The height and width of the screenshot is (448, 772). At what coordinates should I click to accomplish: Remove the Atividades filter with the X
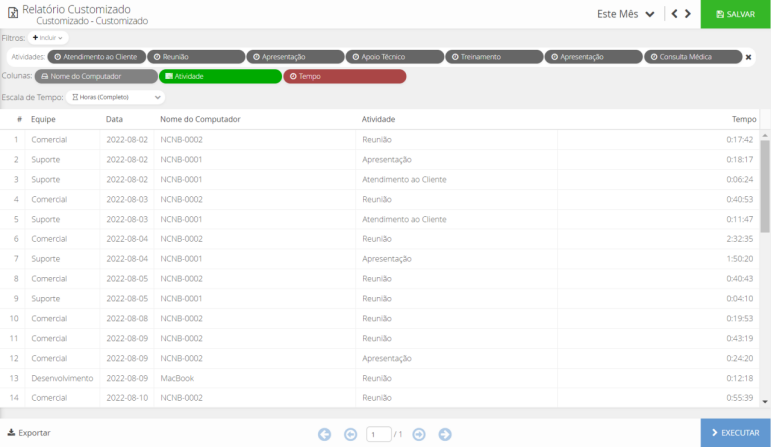tap(748, 57)
